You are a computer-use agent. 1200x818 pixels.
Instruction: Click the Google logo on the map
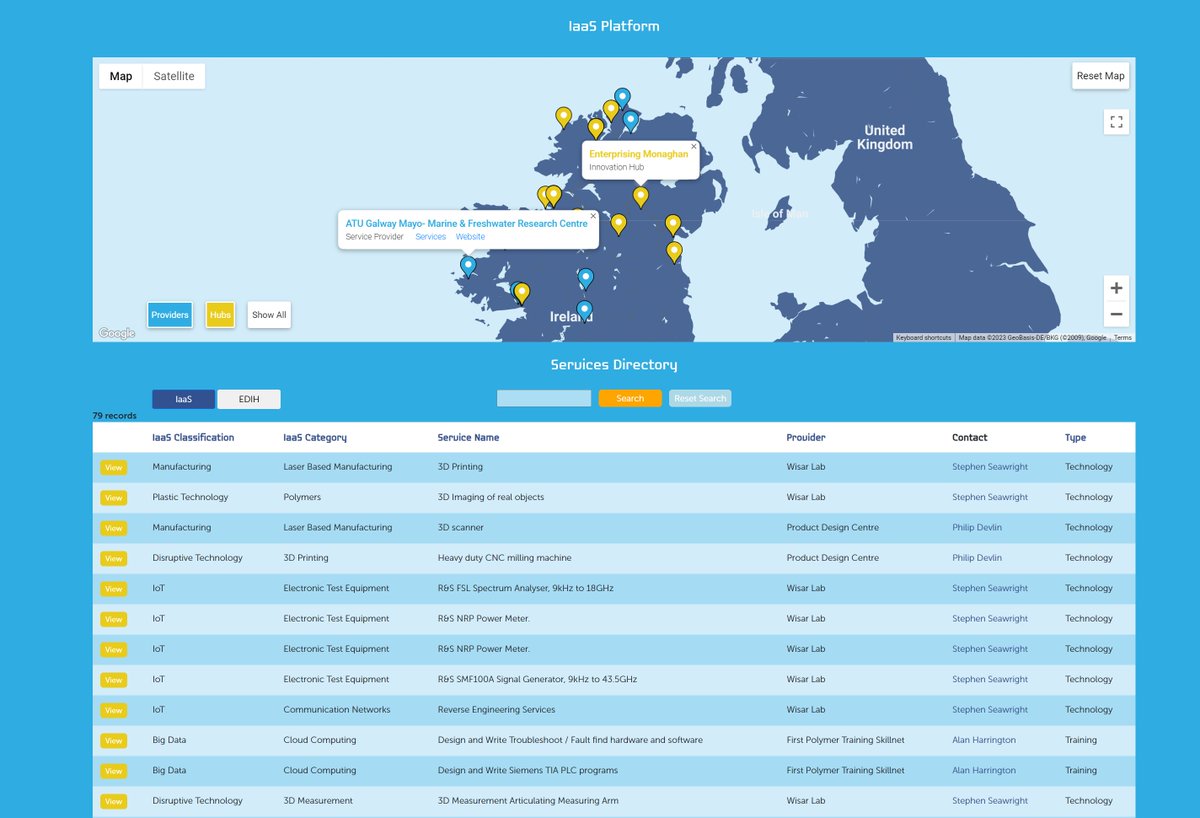(x=114, y=333)
